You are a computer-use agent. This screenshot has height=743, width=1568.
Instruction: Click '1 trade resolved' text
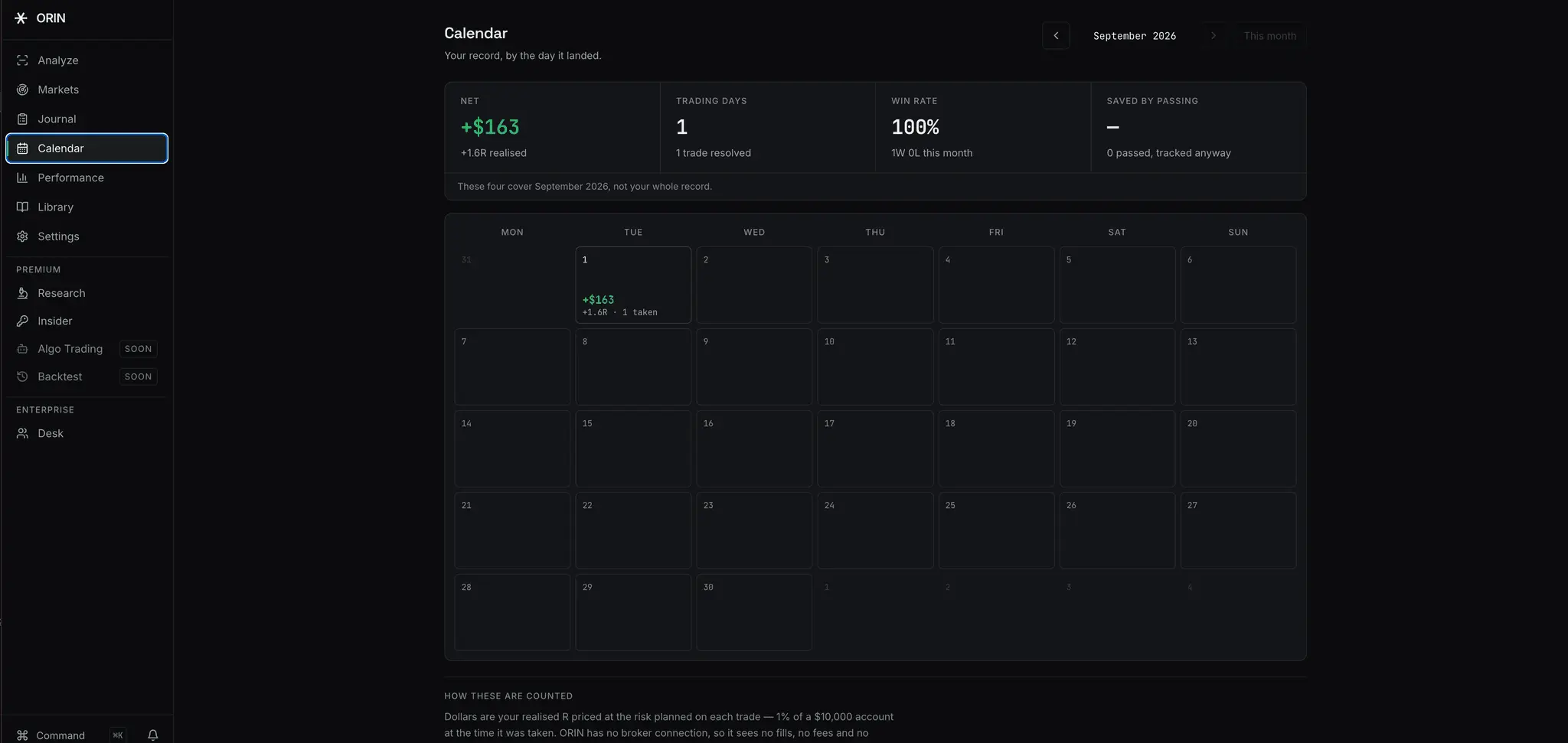coord(714,153)
